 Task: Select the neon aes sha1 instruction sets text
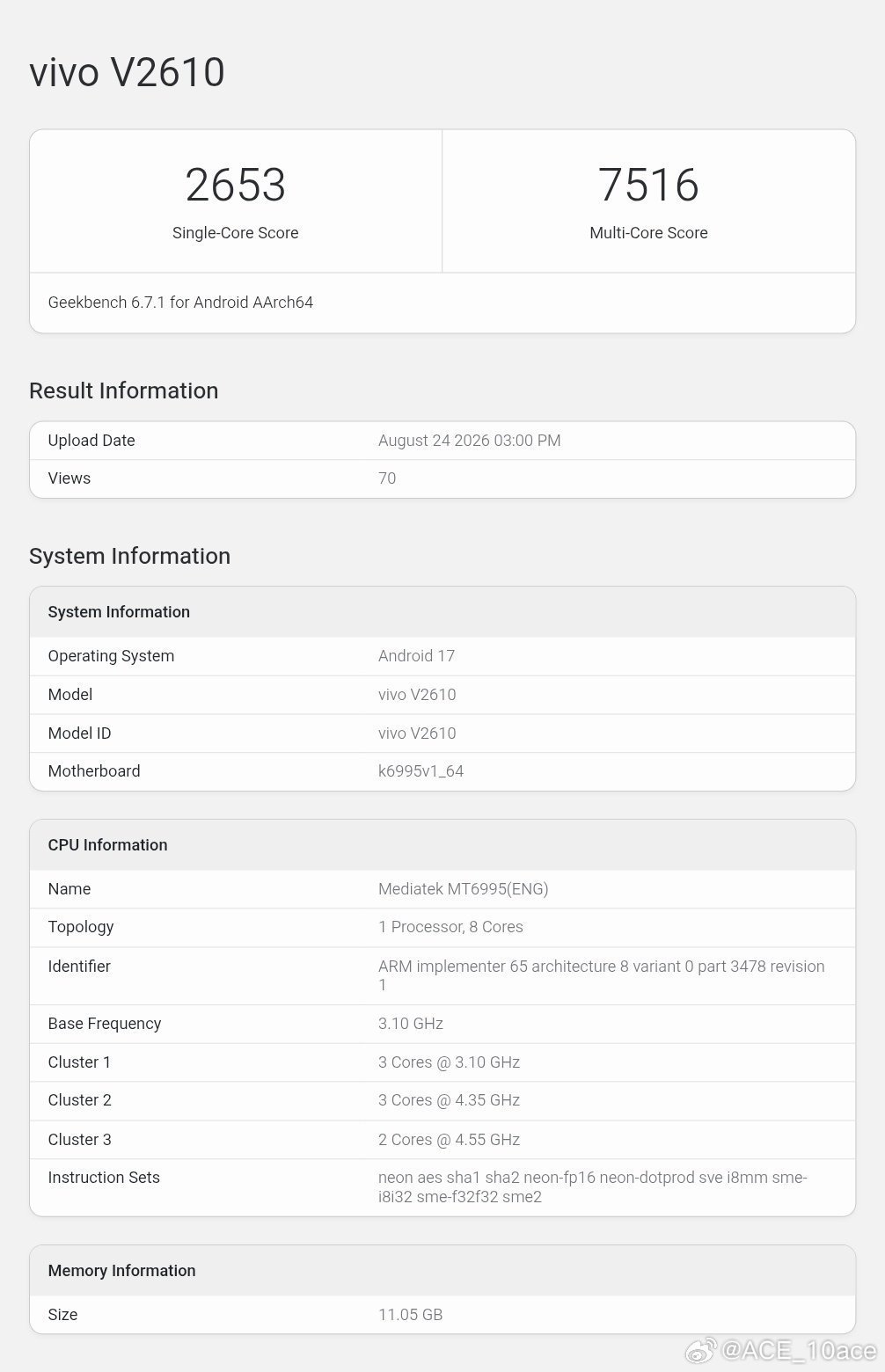593,1187
